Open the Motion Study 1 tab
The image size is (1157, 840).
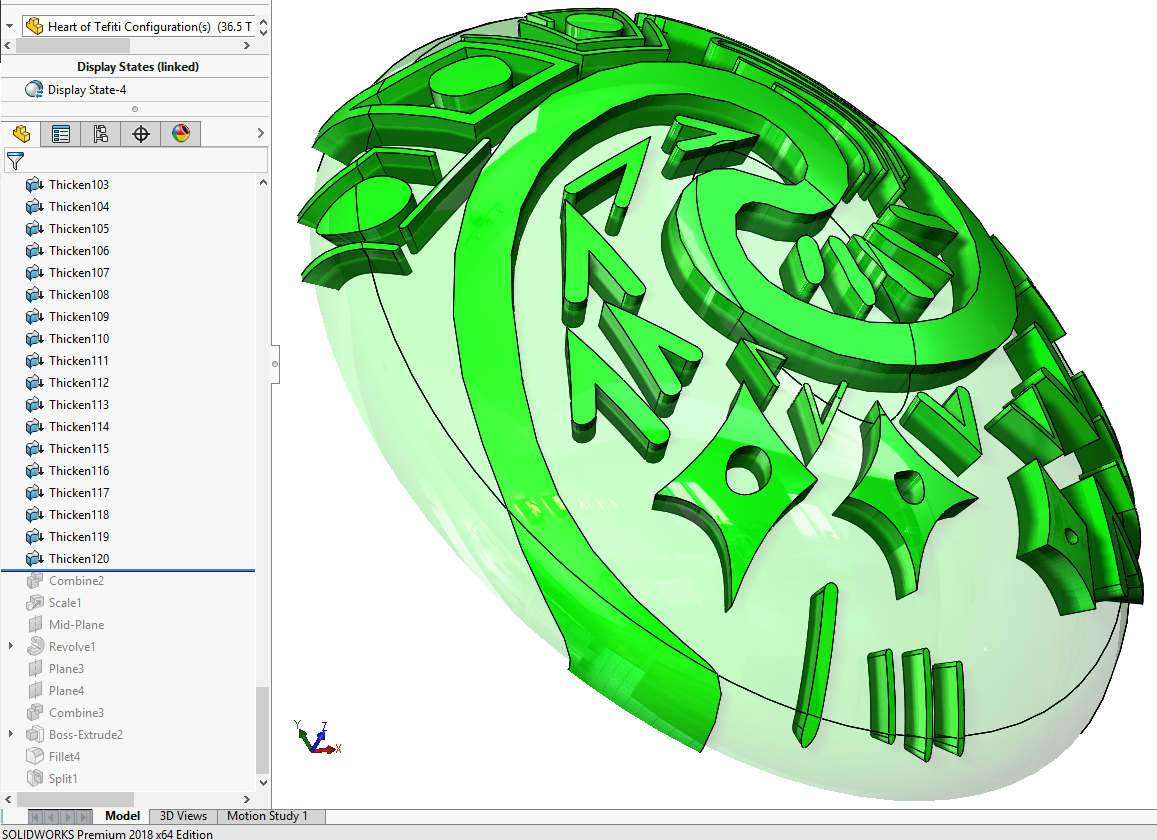point(267,816)
